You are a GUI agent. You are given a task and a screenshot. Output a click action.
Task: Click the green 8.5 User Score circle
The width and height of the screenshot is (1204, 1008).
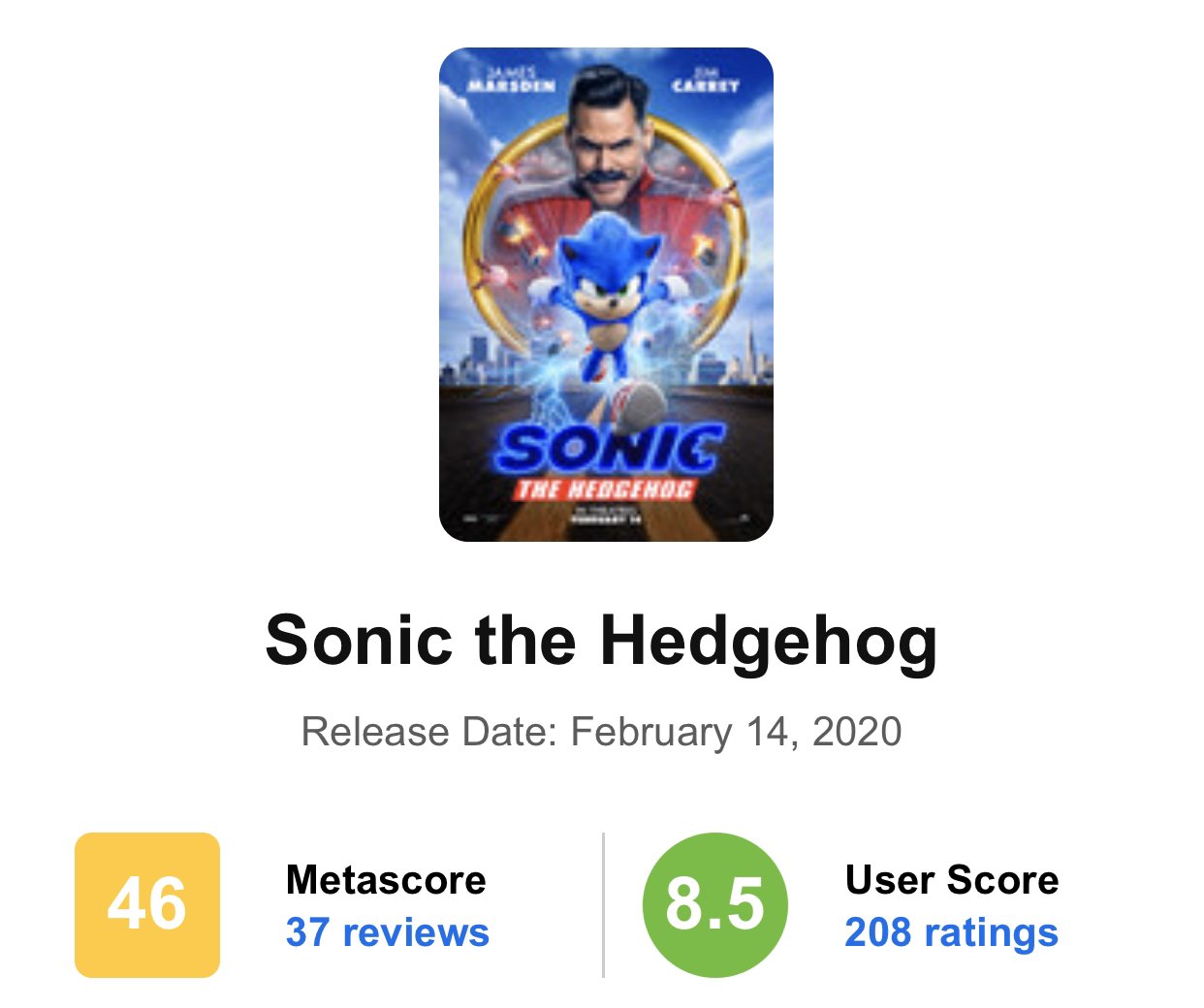click(x=714, y=904)
